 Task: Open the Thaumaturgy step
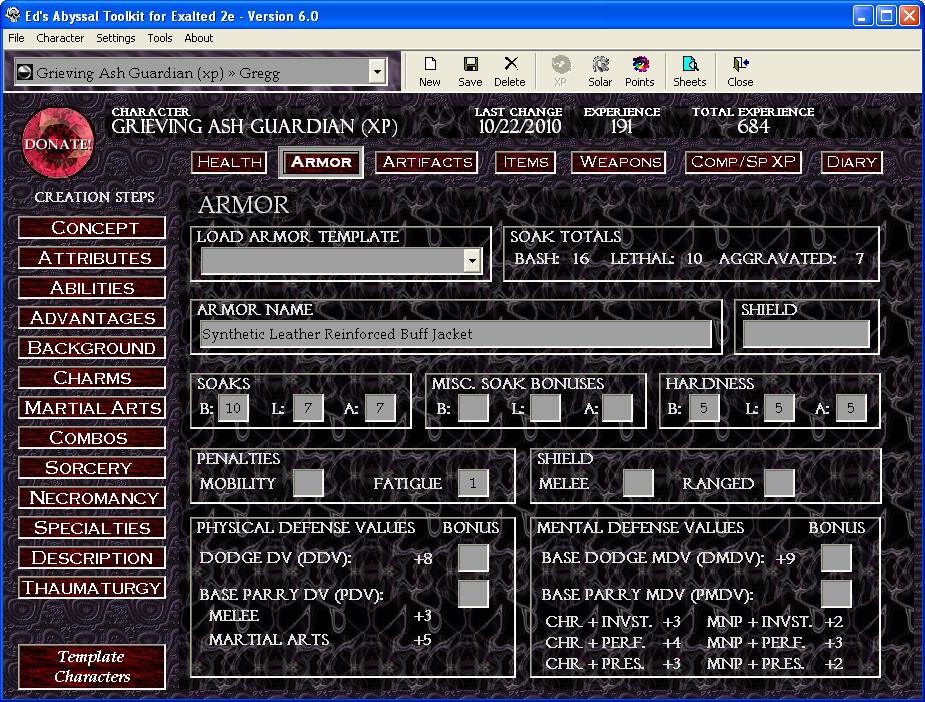(92, 588)
